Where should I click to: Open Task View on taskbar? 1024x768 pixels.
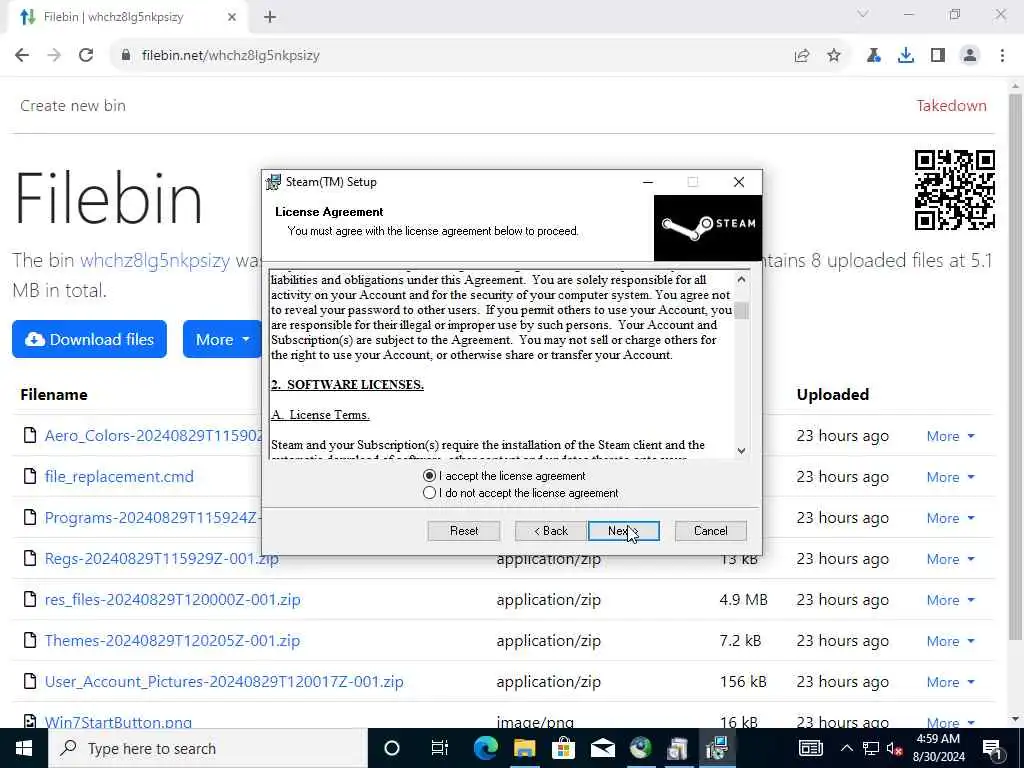point(440,748)
